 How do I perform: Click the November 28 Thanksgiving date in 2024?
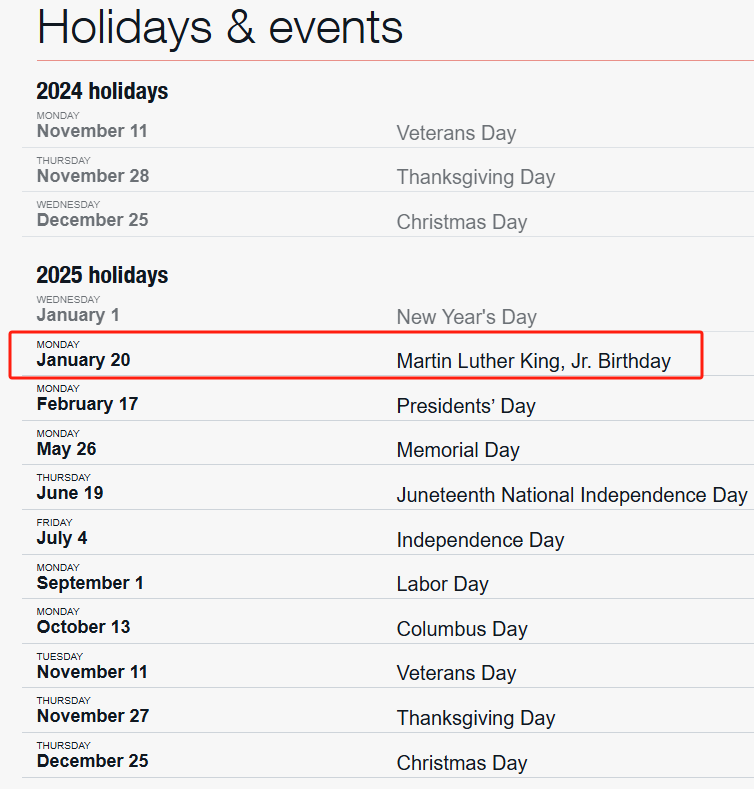[93, 176]
